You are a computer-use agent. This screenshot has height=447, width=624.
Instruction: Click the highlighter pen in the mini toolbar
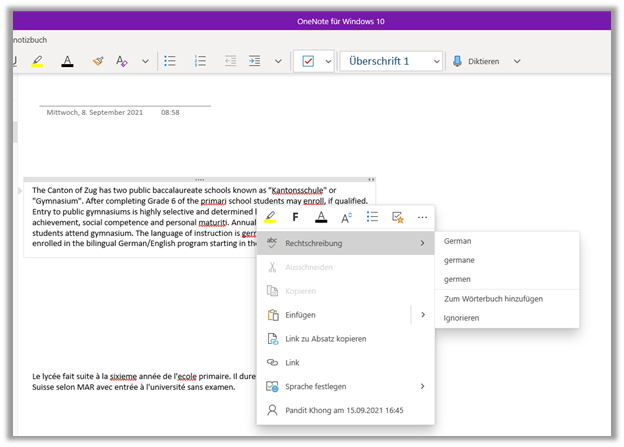click(x=270, y=217)
